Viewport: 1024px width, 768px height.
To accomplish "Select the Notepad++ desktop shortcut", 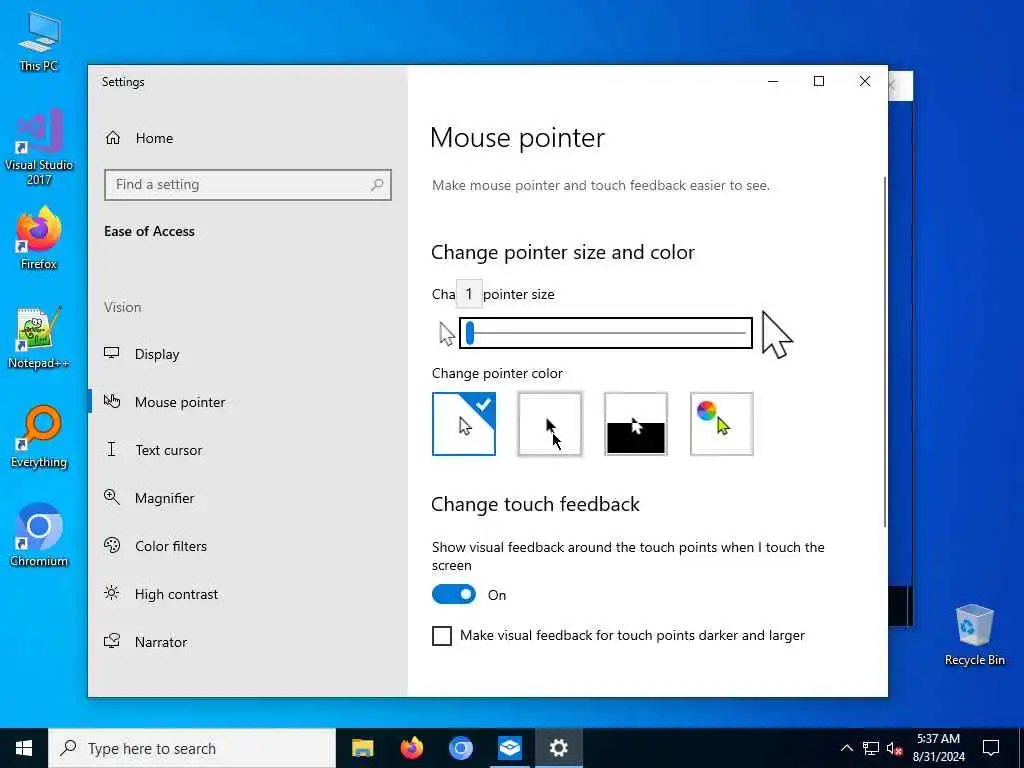I will coord(39,338).
